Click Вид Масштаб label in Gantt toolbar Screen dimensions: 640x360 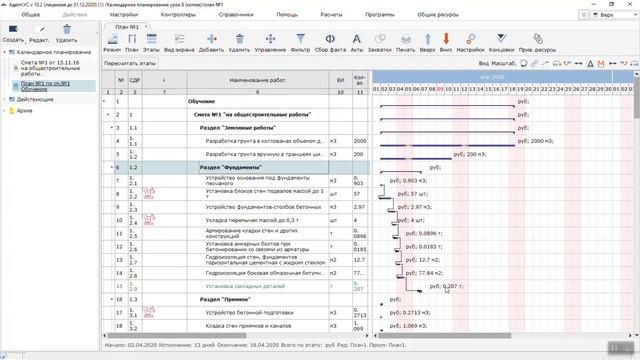[497, 63]
